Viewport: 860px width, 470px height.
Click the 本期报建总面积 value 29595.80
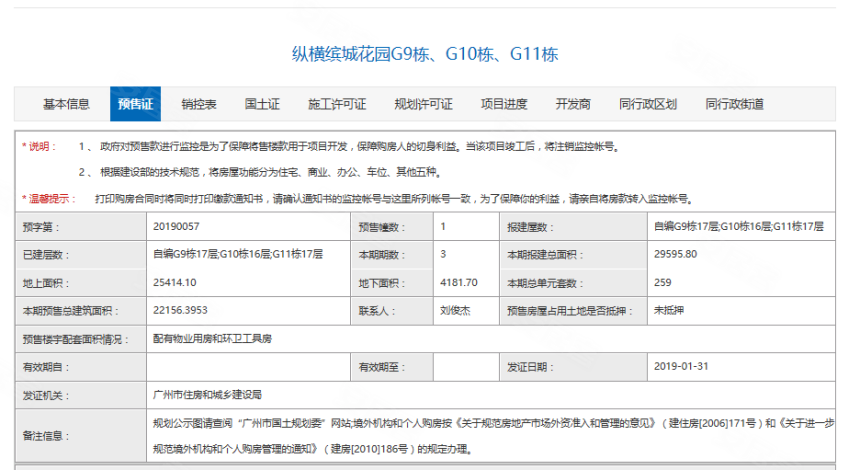pyautogui.click(x=675, y=255)
